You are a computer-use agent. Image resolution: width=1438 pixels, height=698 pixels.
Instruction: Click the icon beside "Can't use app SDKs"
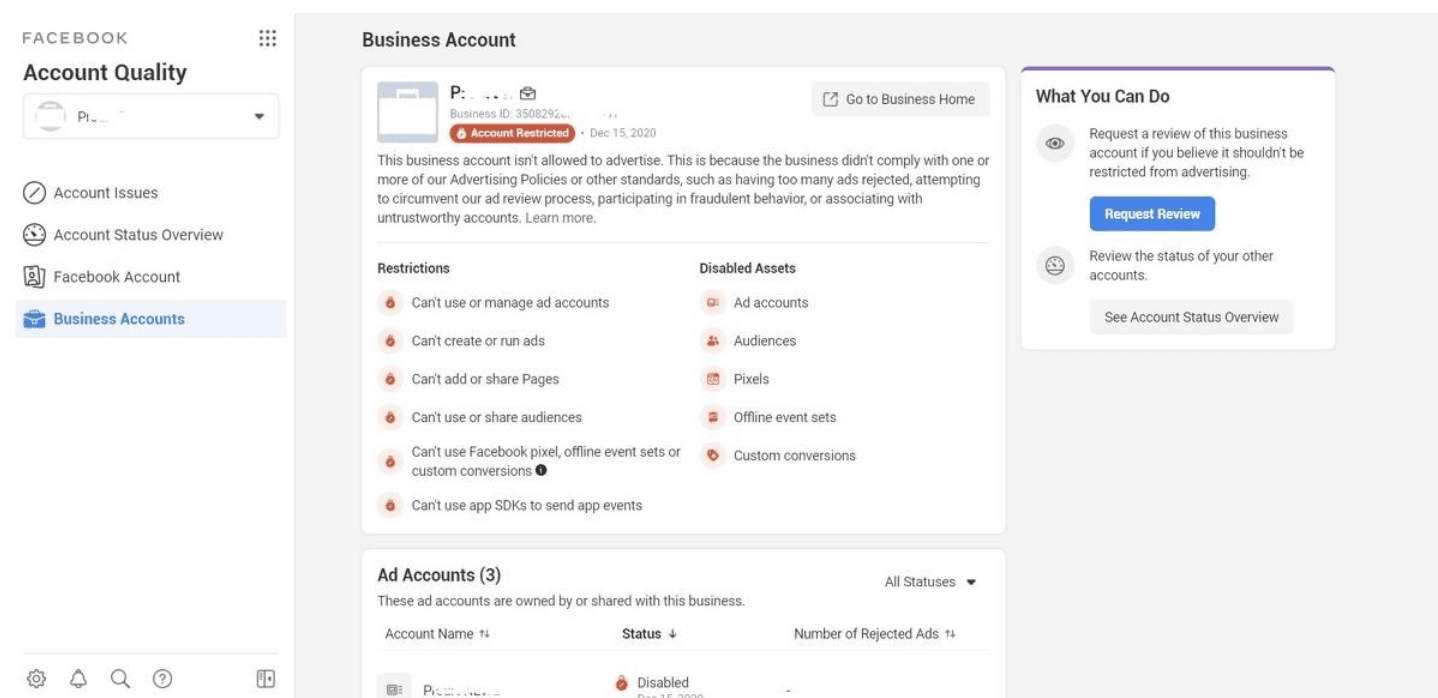click(x=389, y=505)
